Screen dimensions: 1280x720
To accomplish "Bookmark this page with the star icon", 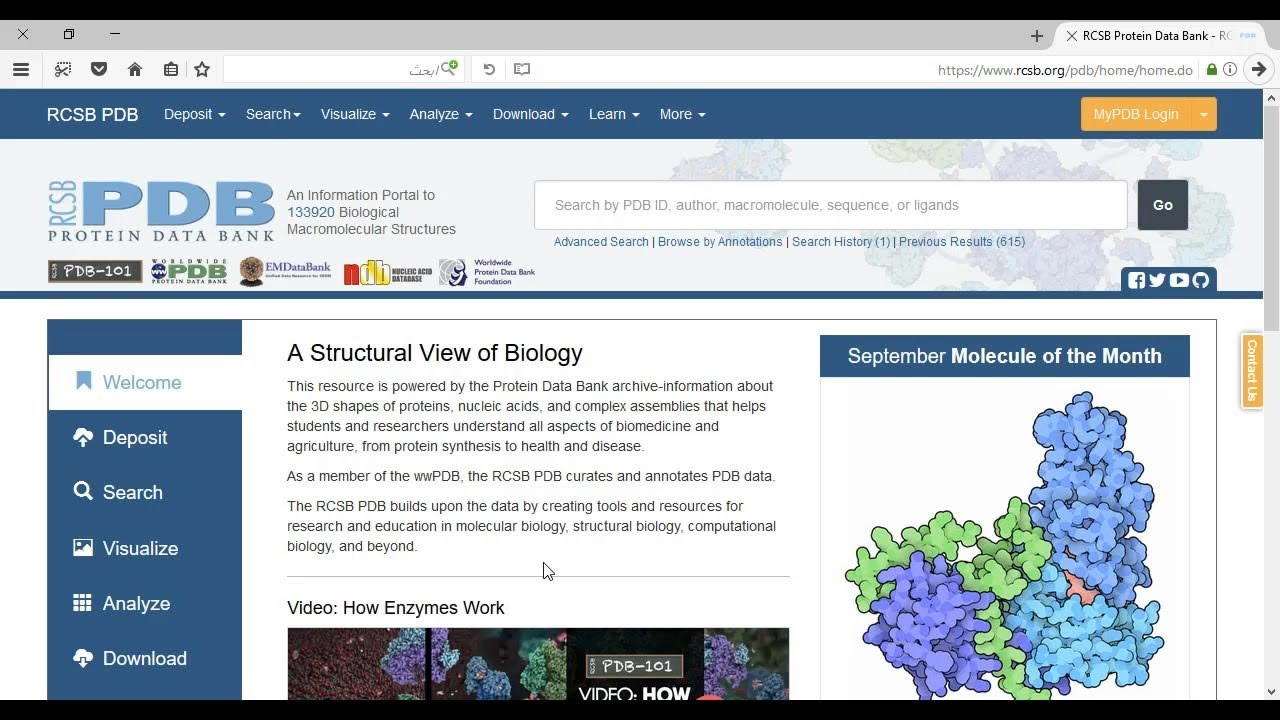I will (202, 69).
